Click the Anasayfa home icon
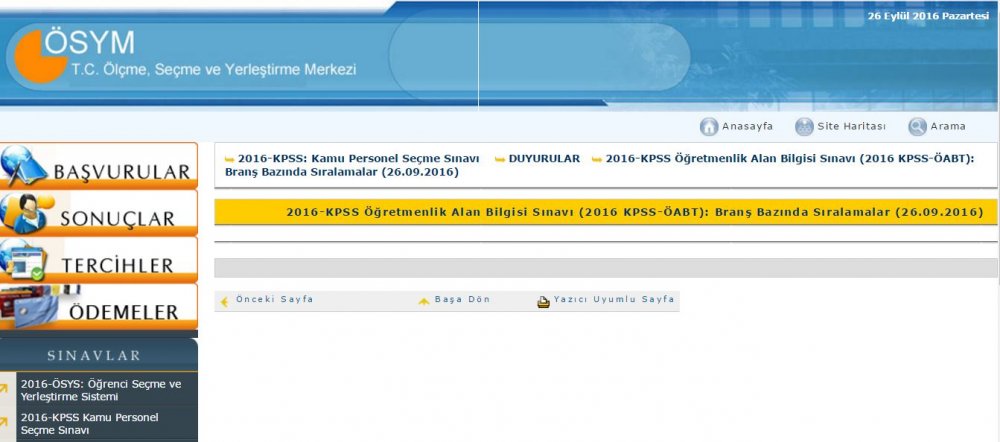 coord(709,127)
